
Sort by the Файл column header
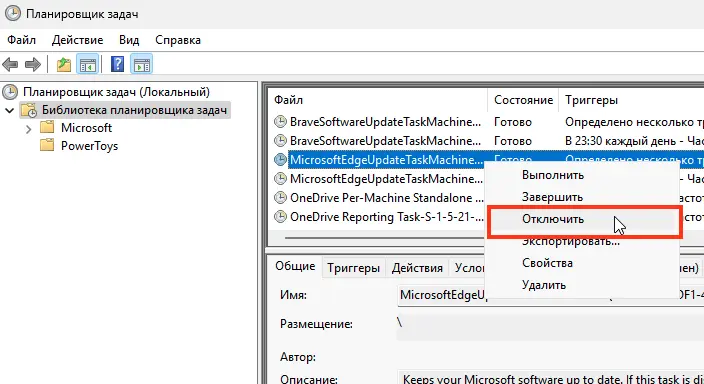377,100
